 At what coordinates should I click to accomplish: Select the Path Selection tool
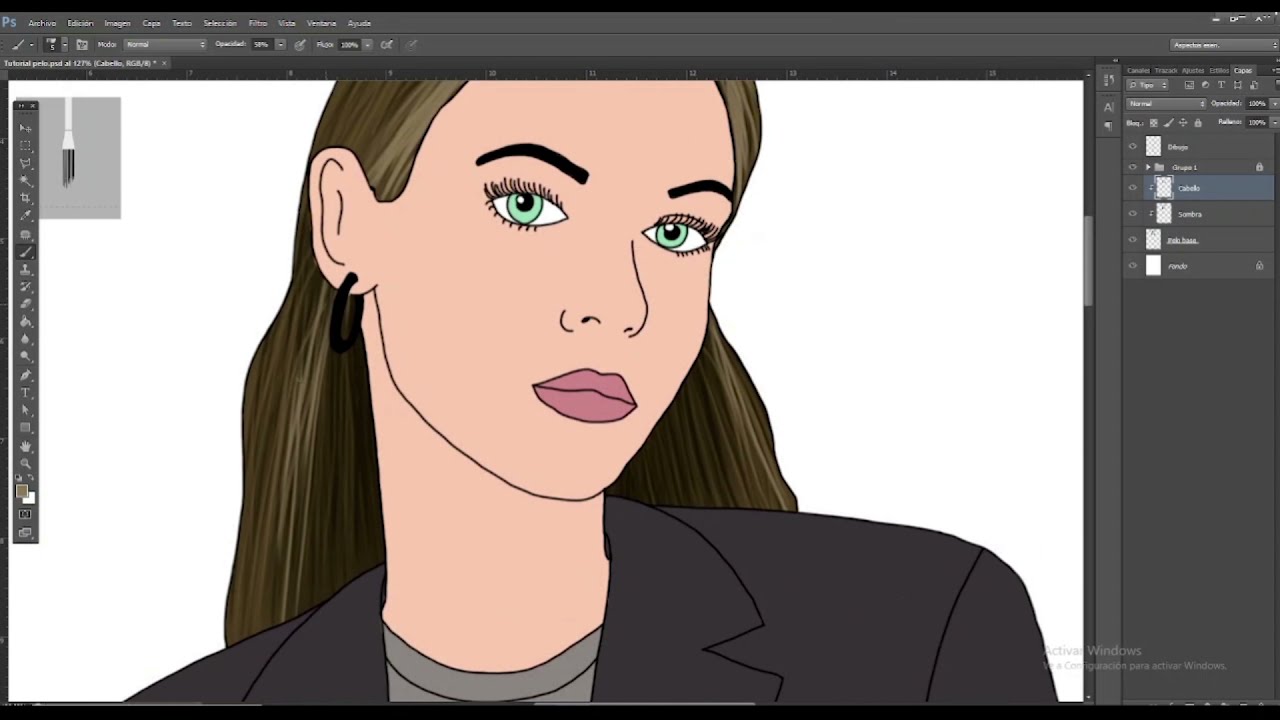(26, 409)
